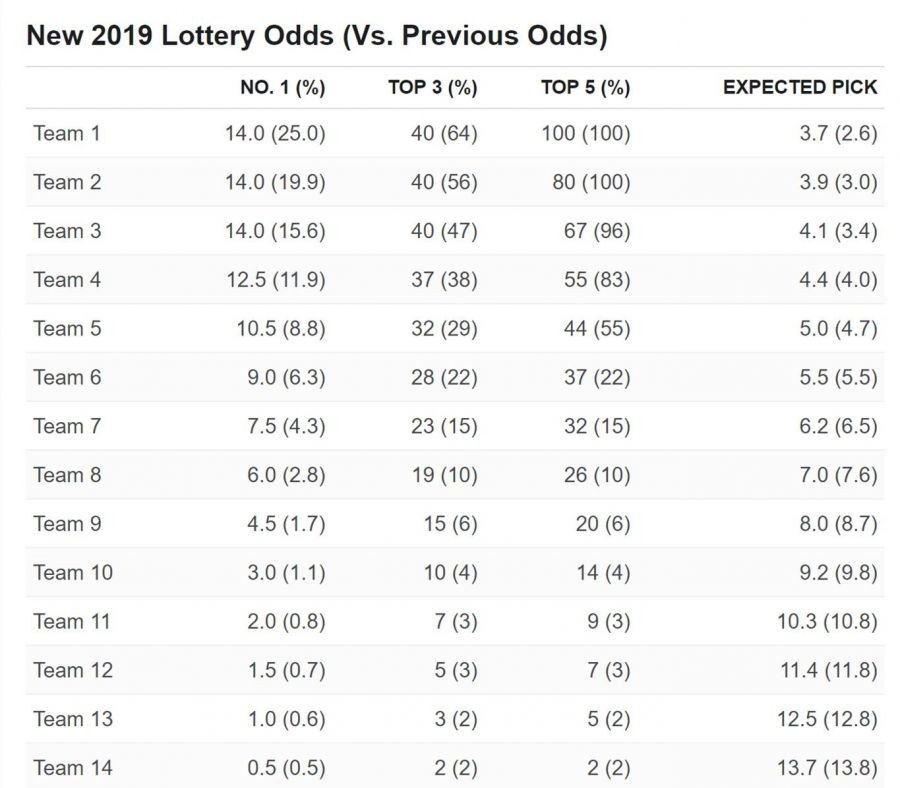Viewport: 900px width, 788px height.
Task: Select the Team 3 row label
Action: pos(67,231)
